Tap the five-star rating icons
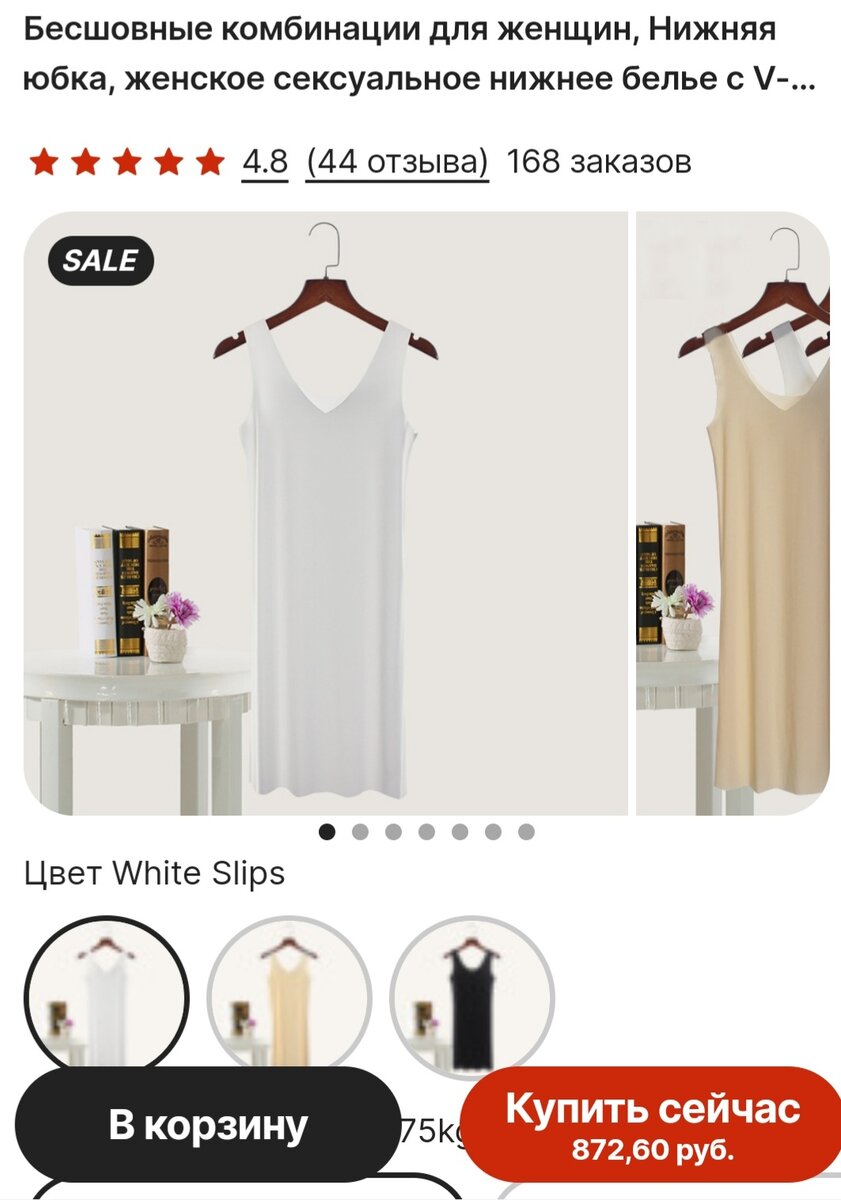 tap(126, 161)
